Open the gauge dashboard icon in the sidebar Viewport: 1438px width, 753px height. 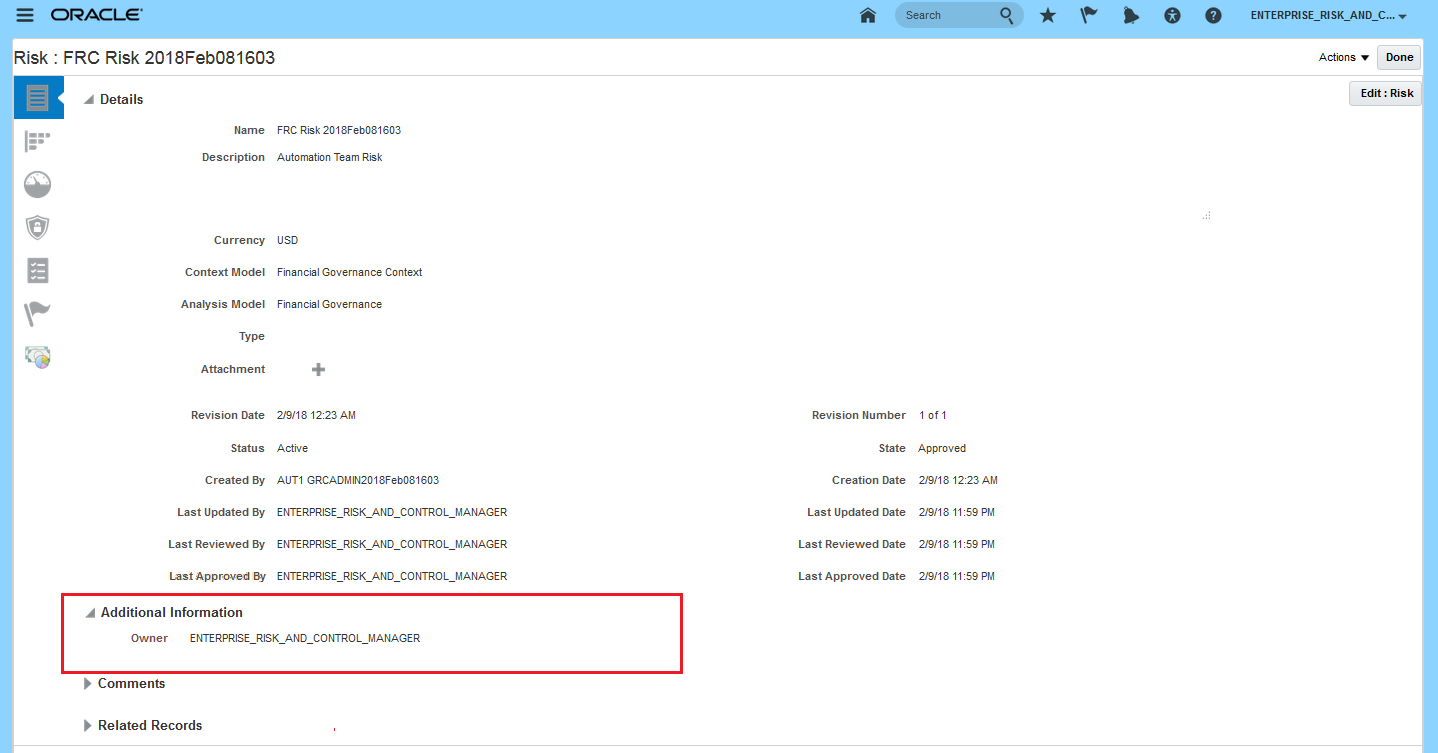click(x=37, y=184)
